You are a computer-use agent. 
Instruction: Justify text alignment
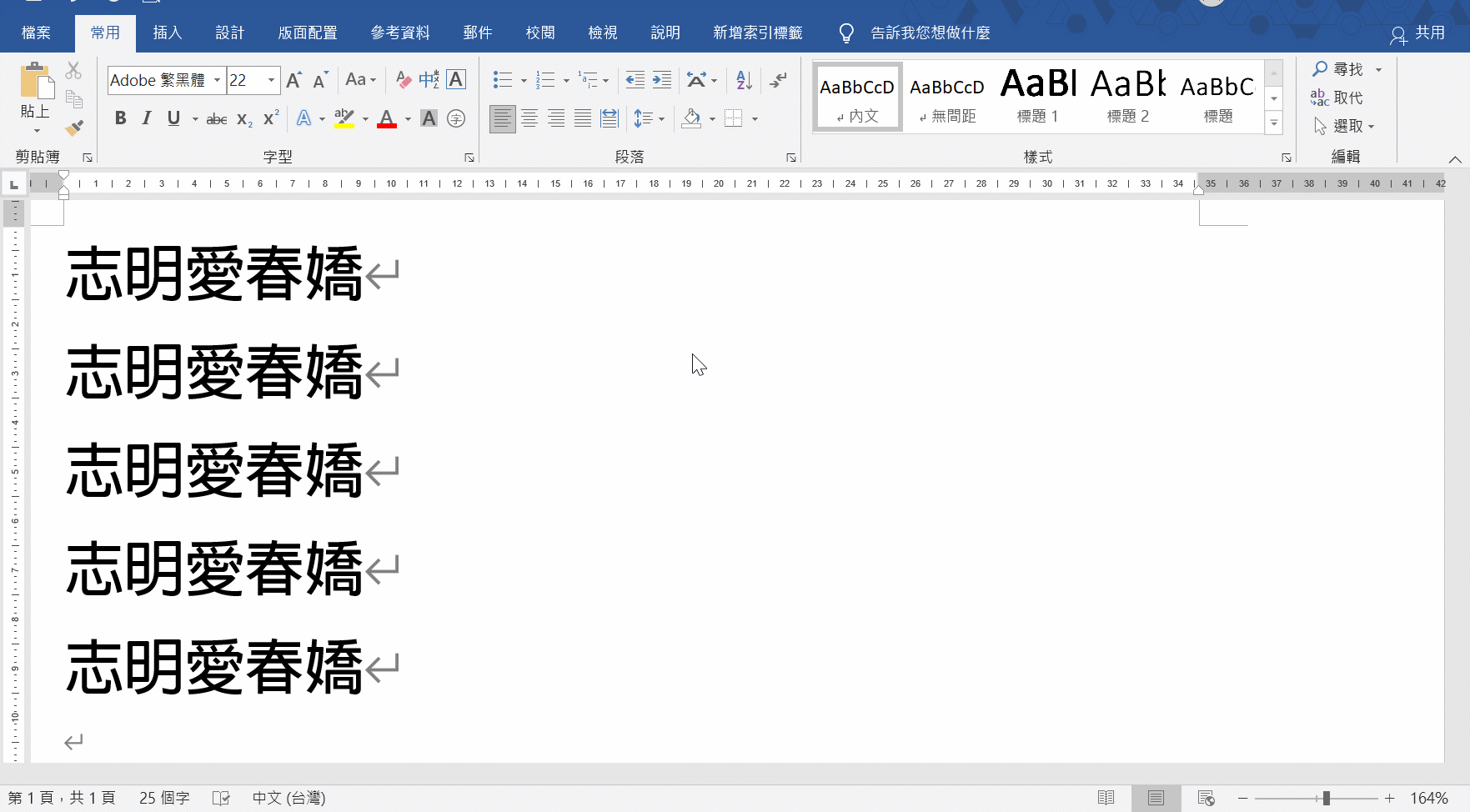[x=583, y=118]
